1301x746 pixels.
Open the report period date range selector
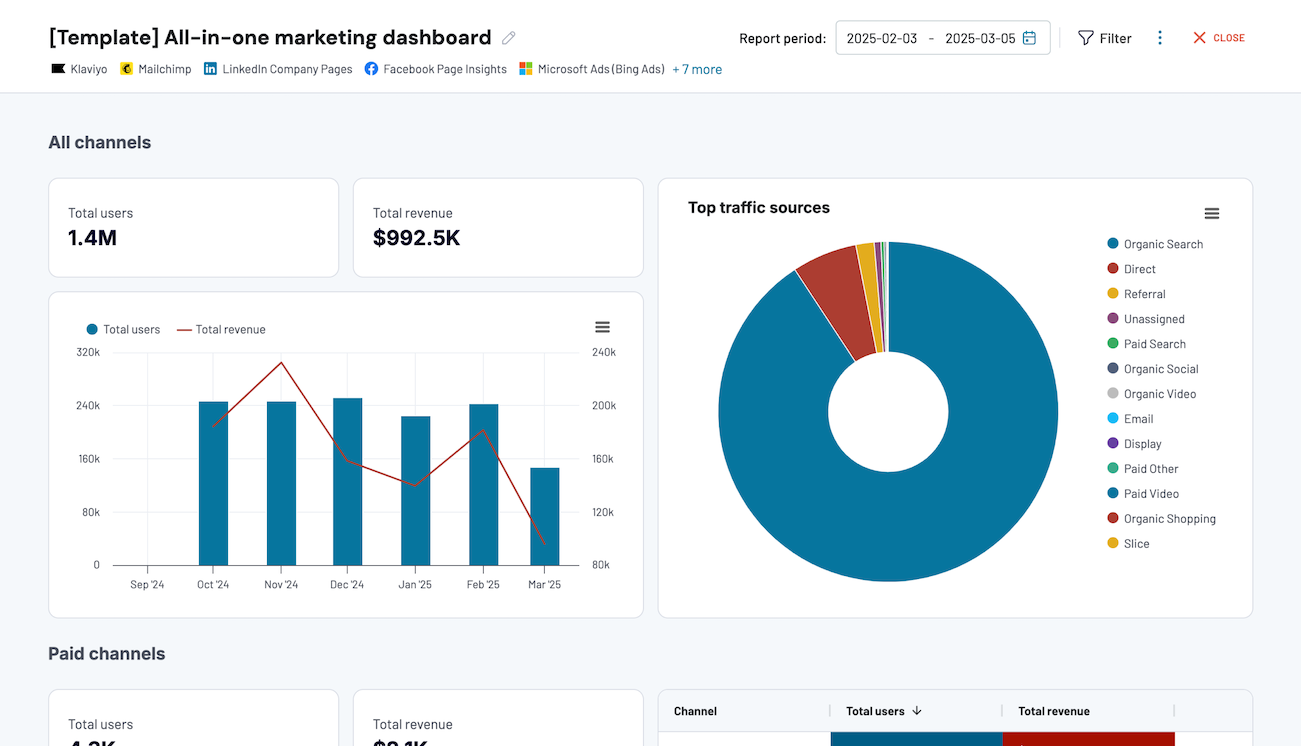pyautogui.click(x=942, y=37)
